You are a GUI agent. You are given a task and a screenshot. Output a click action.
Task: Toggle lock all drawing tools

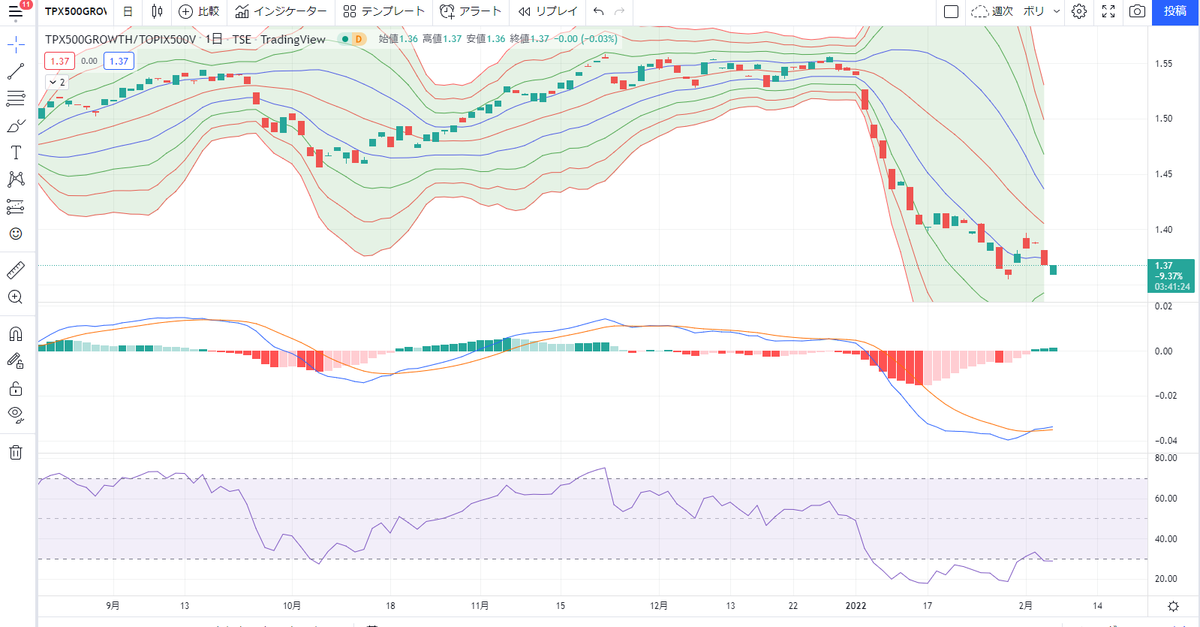15,388
